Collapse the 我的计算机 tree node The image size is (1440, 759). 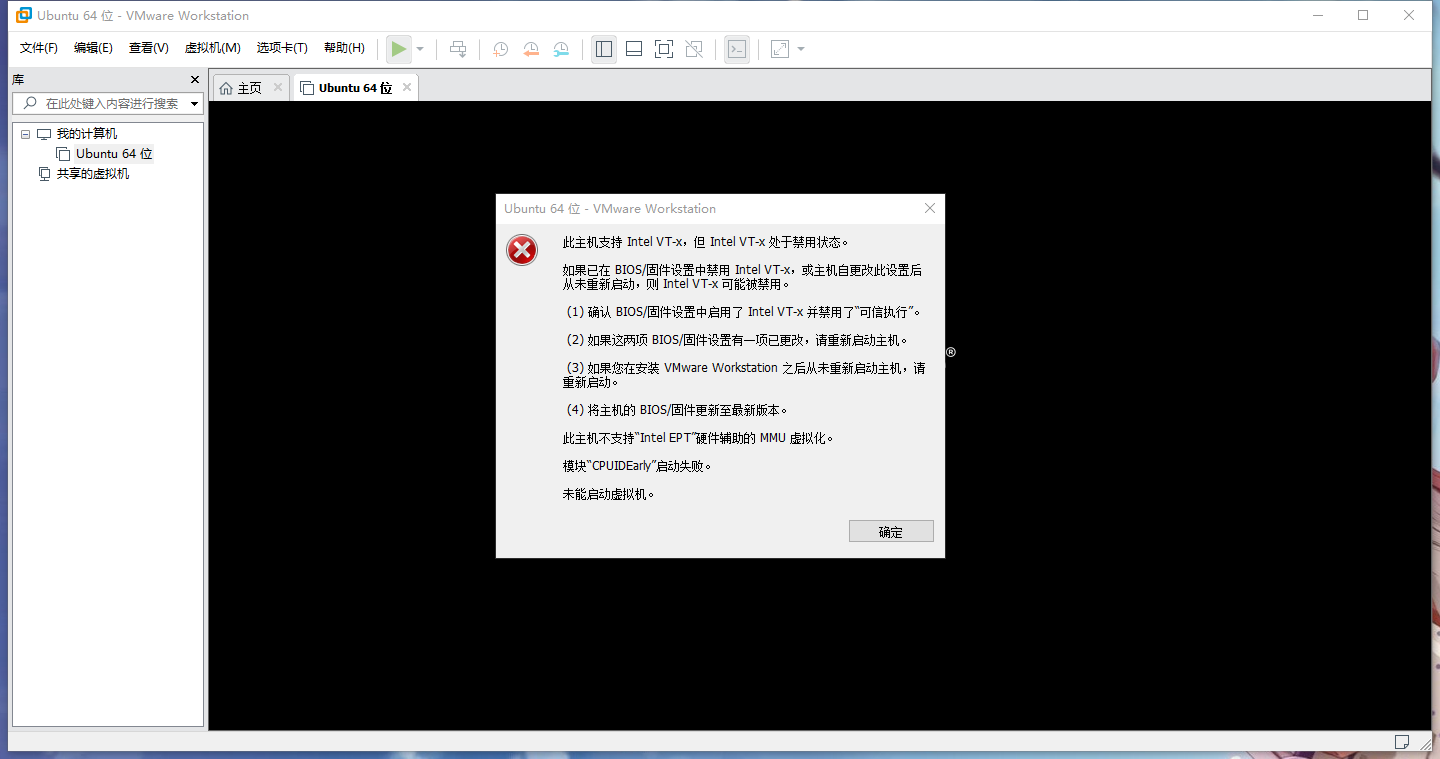pos(25,134)
